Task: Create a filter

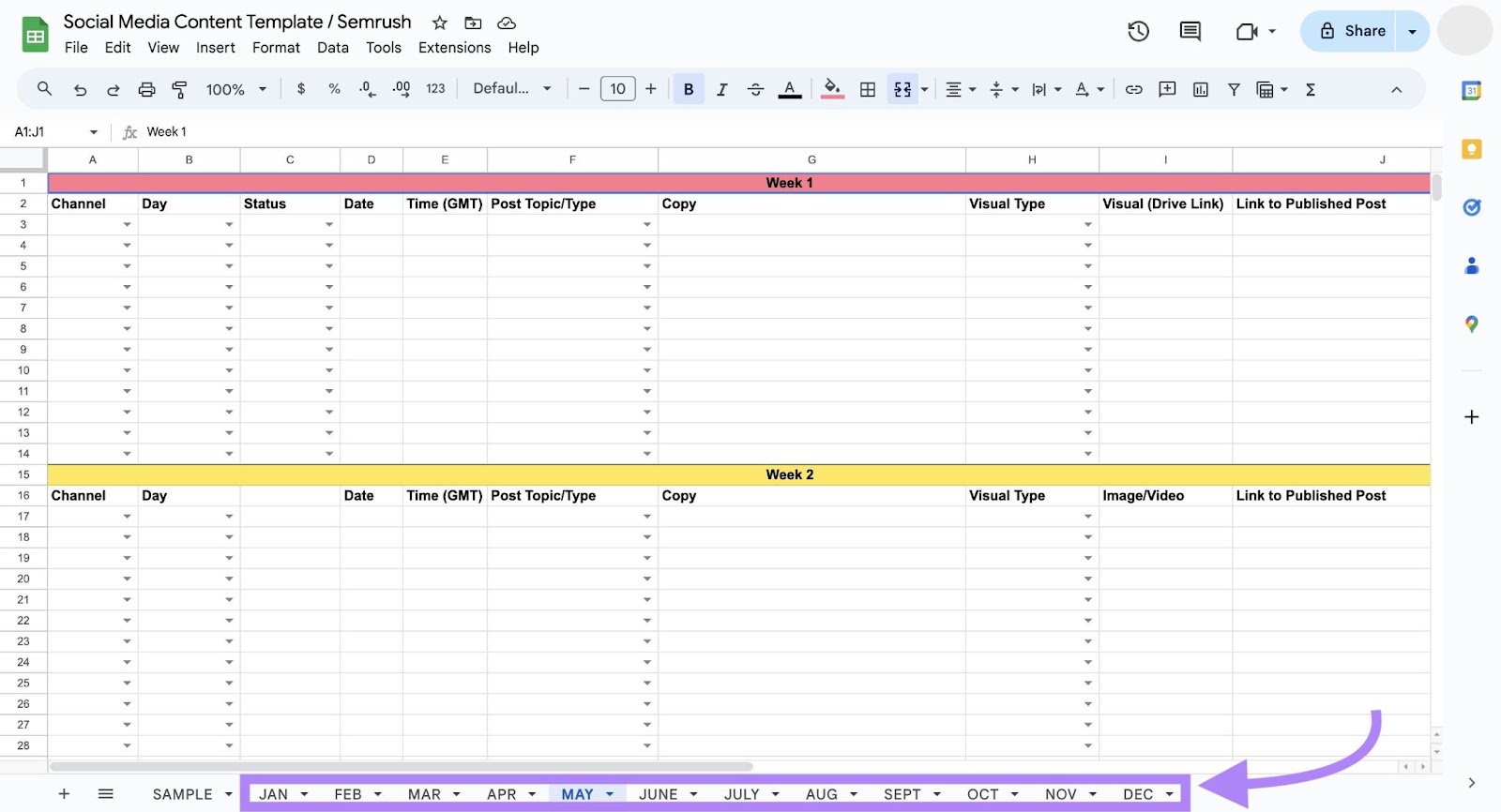Action: click(1234, 89)
